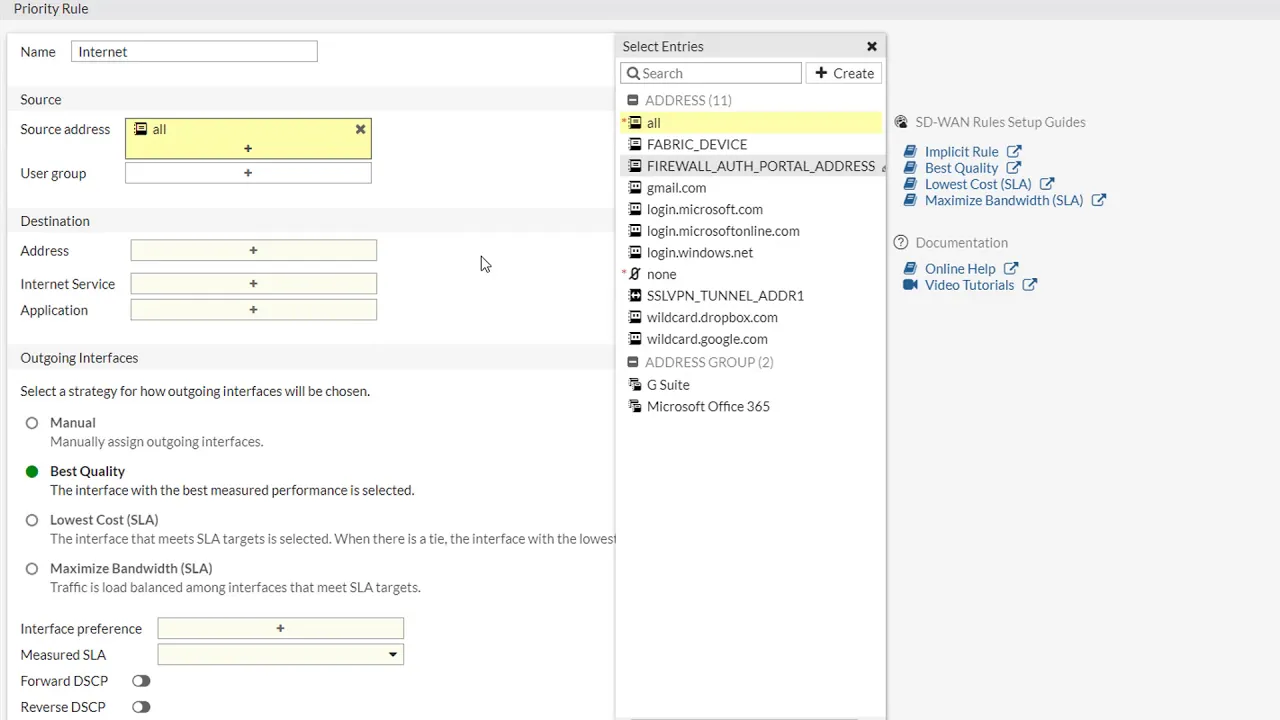Select the Manual strategy radio button
The height and width of the screenshot is (720, 1280).
(x=32, y=423)
